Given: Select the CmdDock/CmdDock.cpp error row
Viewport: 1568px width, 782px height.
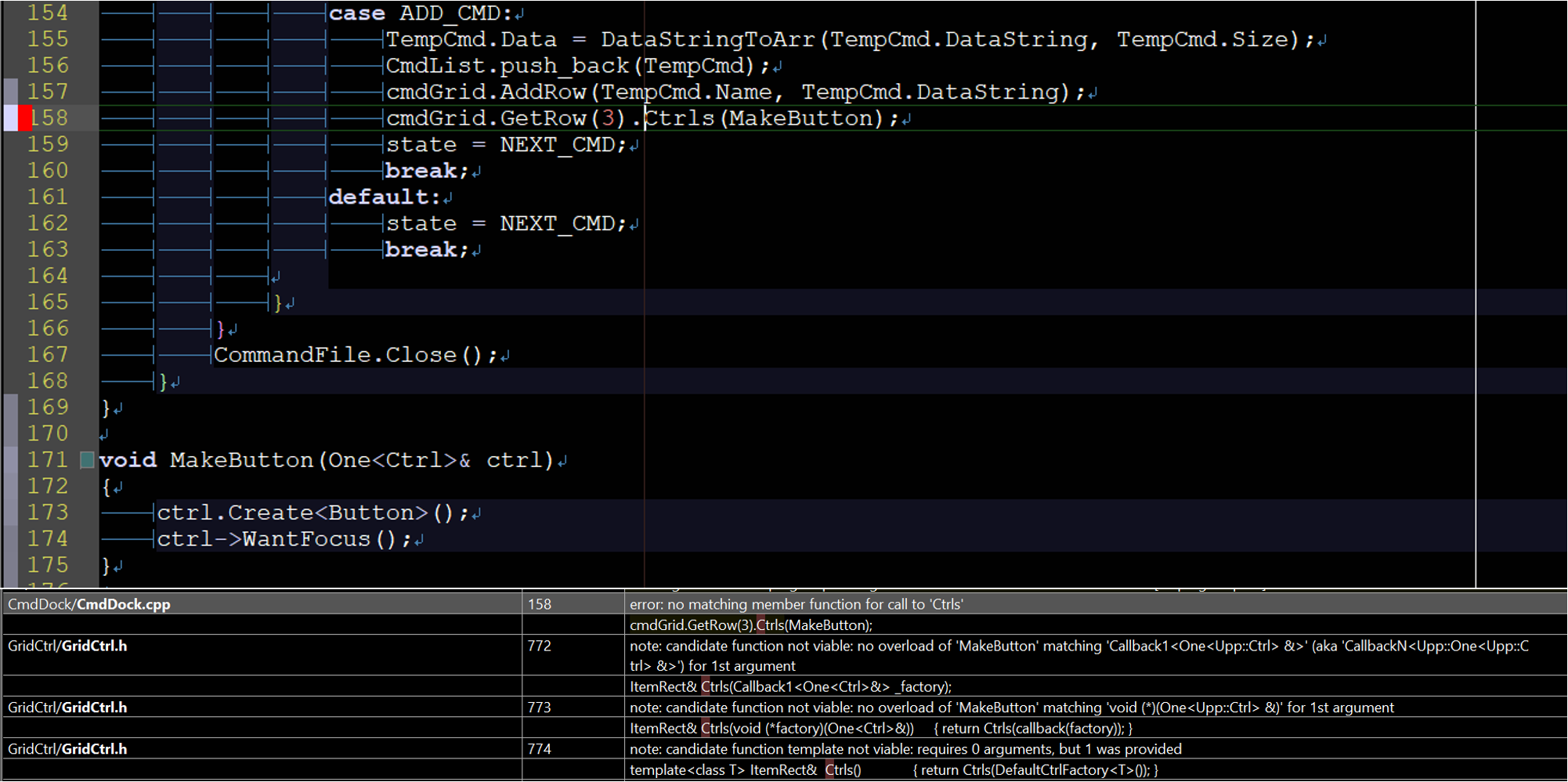Looking at the screenshot, I should tap(89, 604).
